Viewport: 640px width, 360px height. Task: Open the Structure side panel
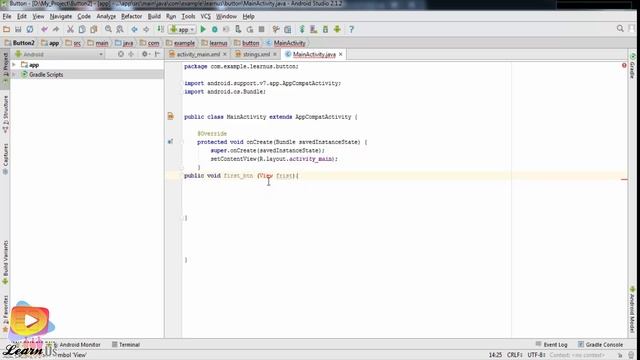click(5, 114)
